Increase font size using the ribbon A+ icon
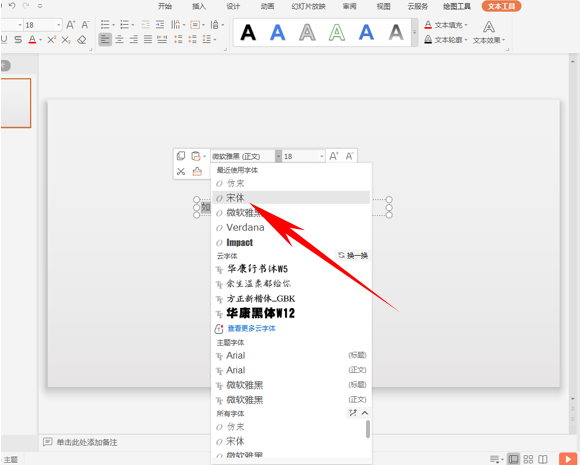580x465 pixels. [70, 25]
